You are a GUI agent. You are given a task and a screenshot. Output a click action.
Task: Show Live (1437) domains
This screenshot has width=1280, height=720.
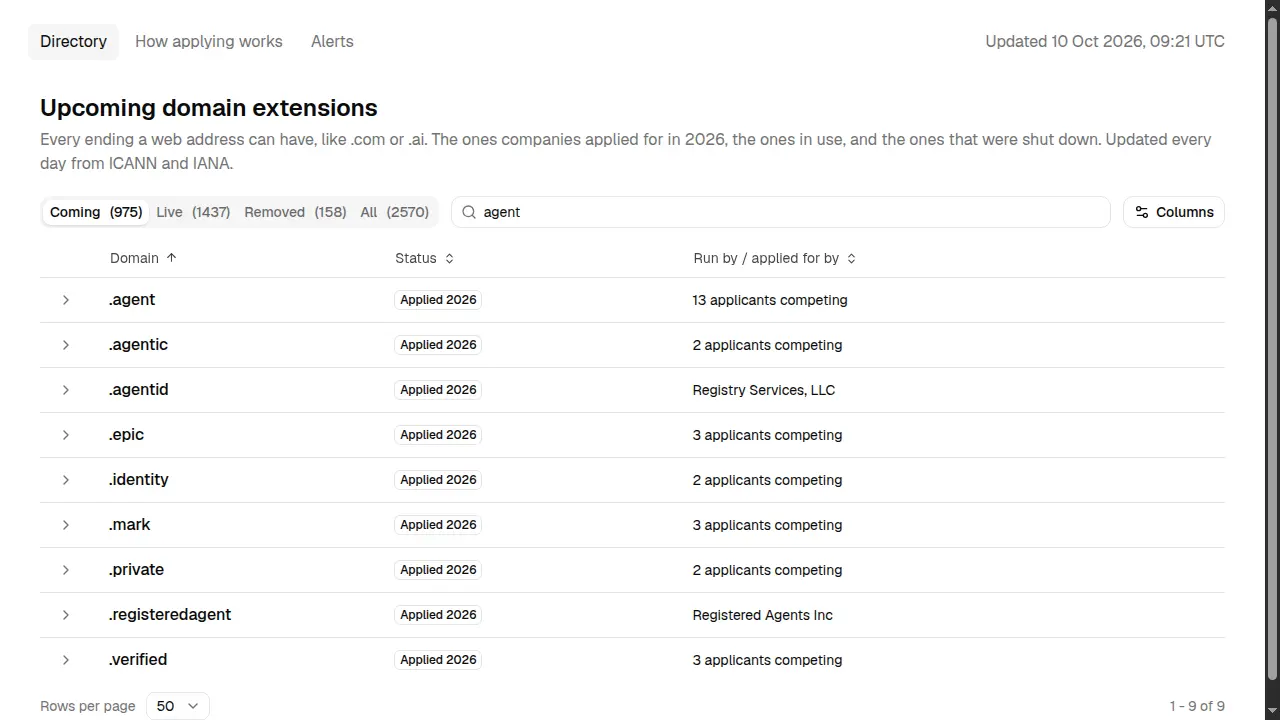point(193,212)
